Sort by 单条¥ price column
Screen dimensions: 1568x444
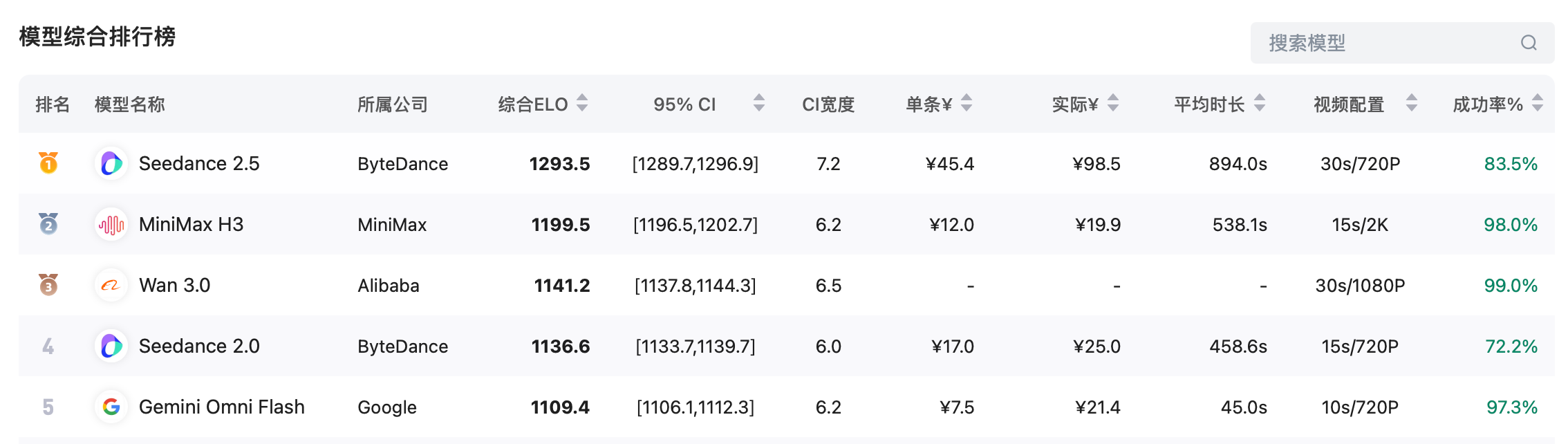[x=967, y=103]
